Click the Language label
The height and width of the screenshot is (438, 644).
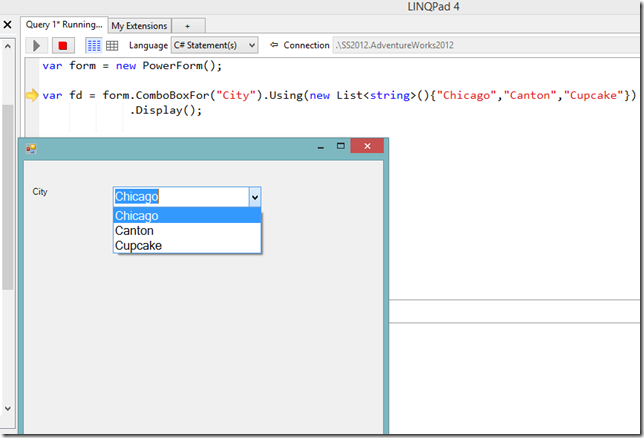148,45
